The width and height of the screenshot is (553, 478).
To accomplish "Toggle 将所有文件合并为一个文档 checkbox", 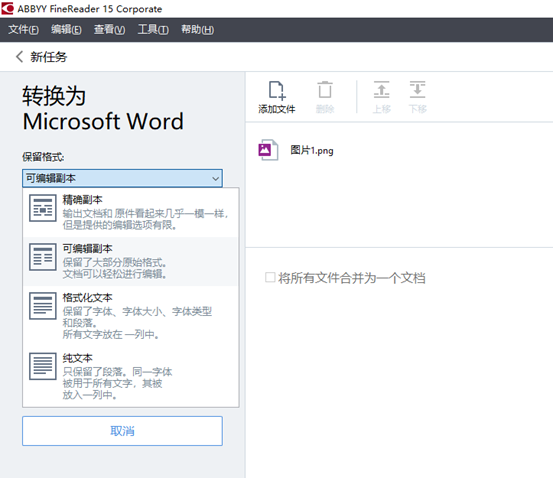I will pos(270,277).
